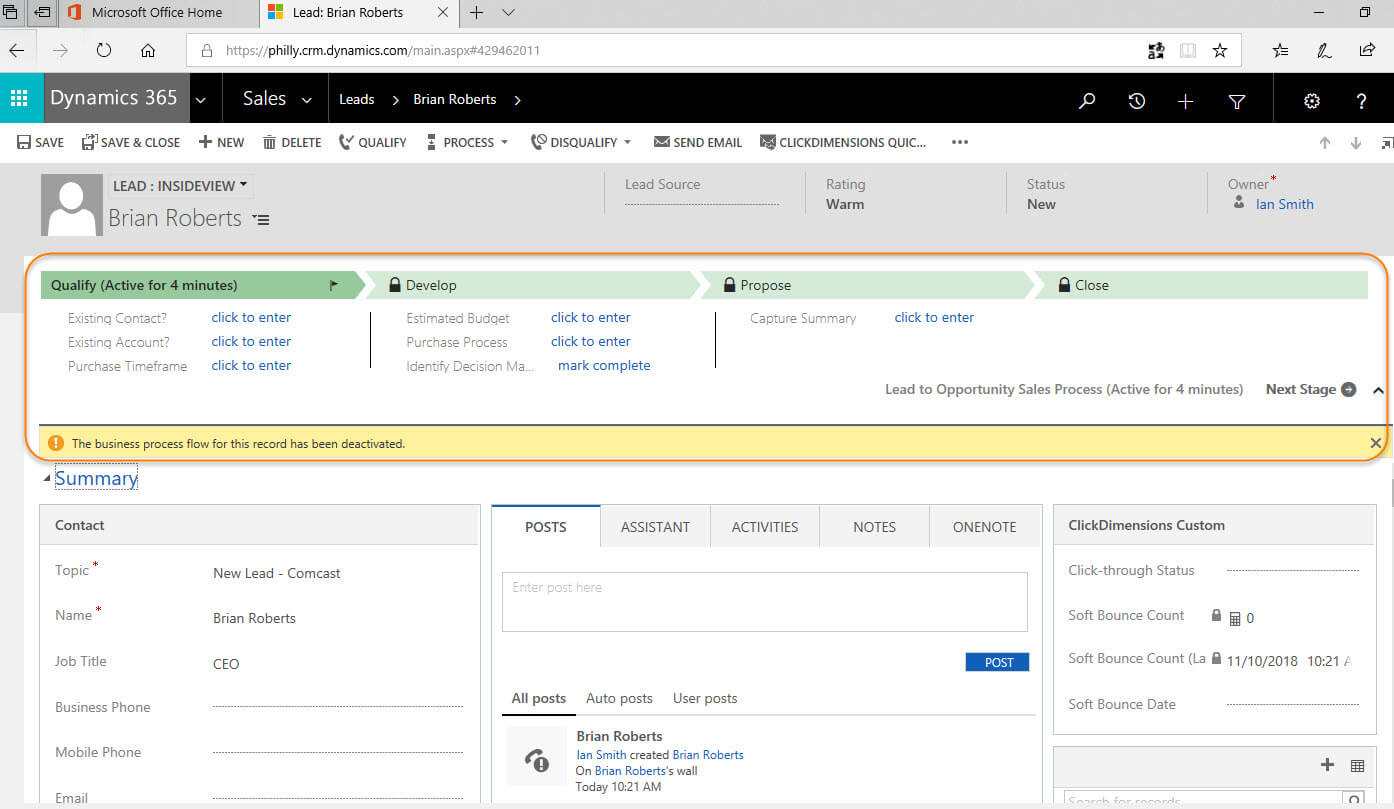Go to the previous record up arrow
Image resolution: width=1394 pixels, height=809 pixels.
point(1325,143)
